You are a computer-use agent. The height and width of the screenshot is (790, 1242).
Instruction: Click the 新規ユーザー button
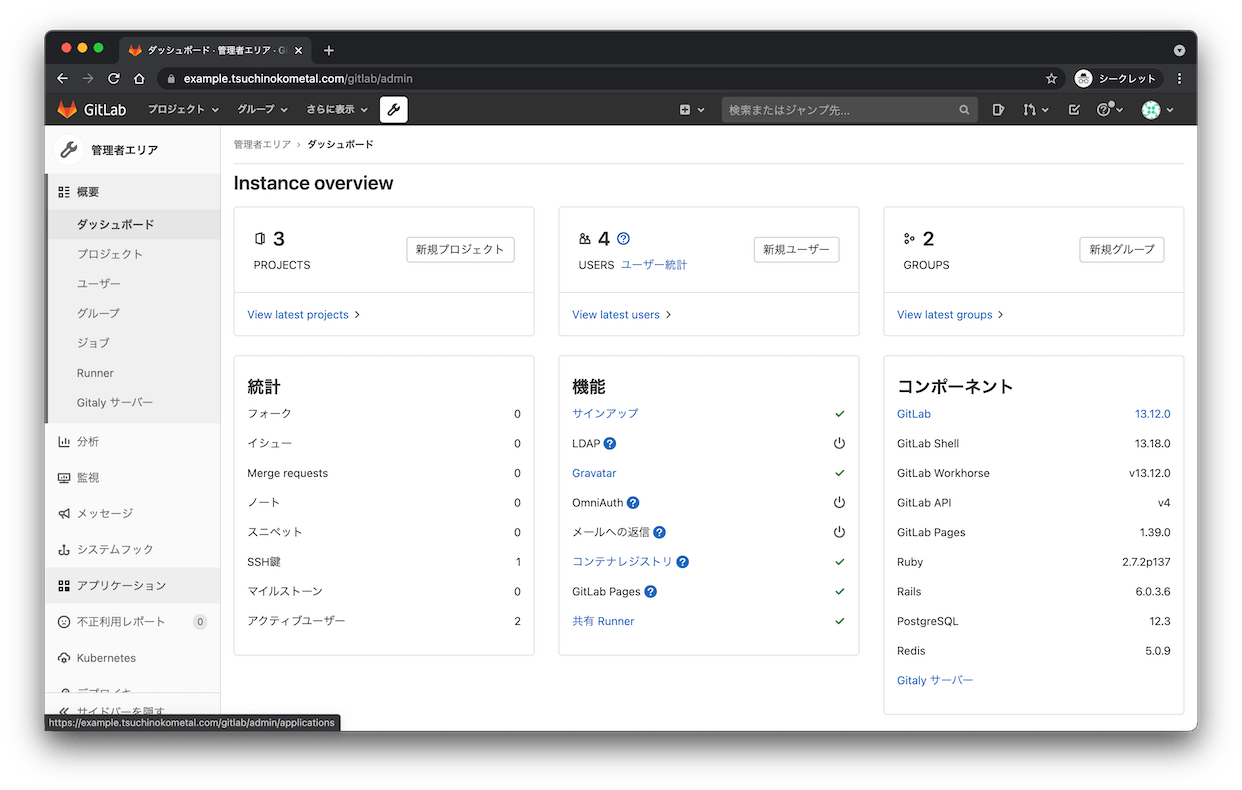(x=796, y=249)
